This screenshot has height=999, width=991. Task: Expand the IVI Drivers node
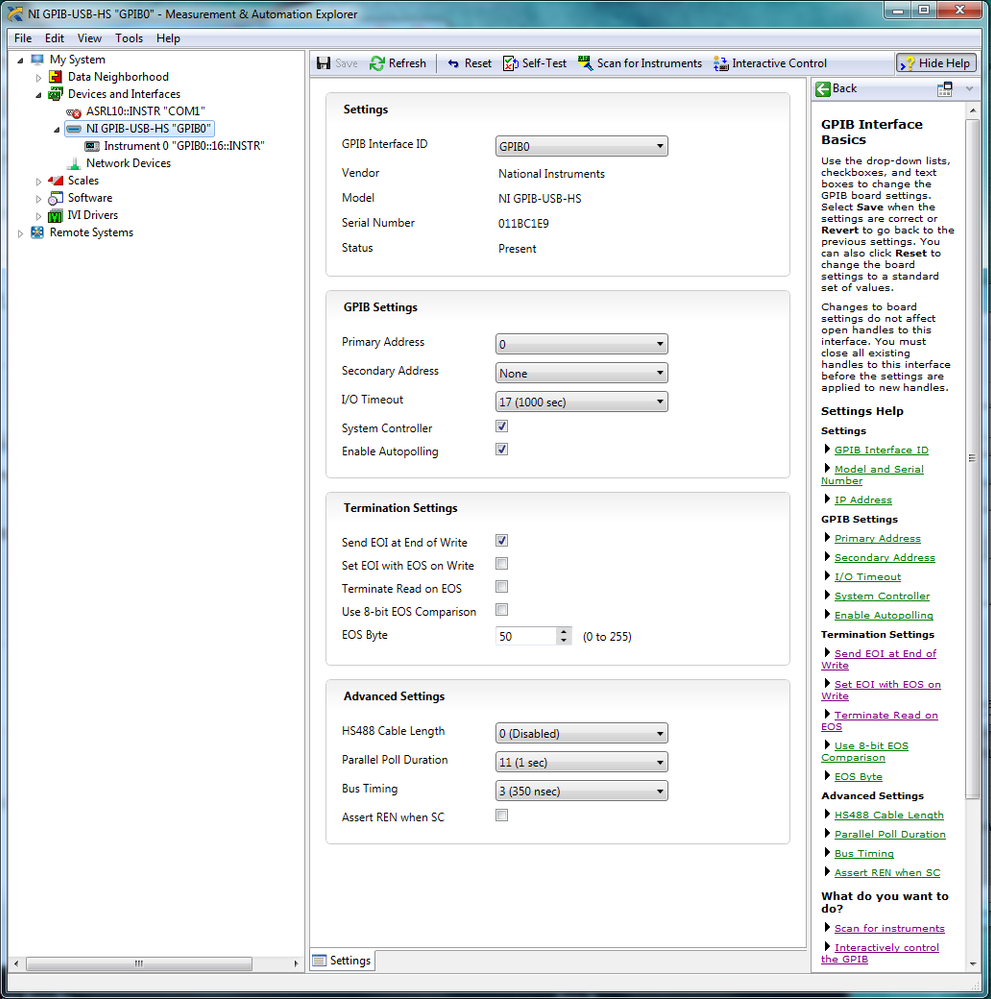pos(38,216)
